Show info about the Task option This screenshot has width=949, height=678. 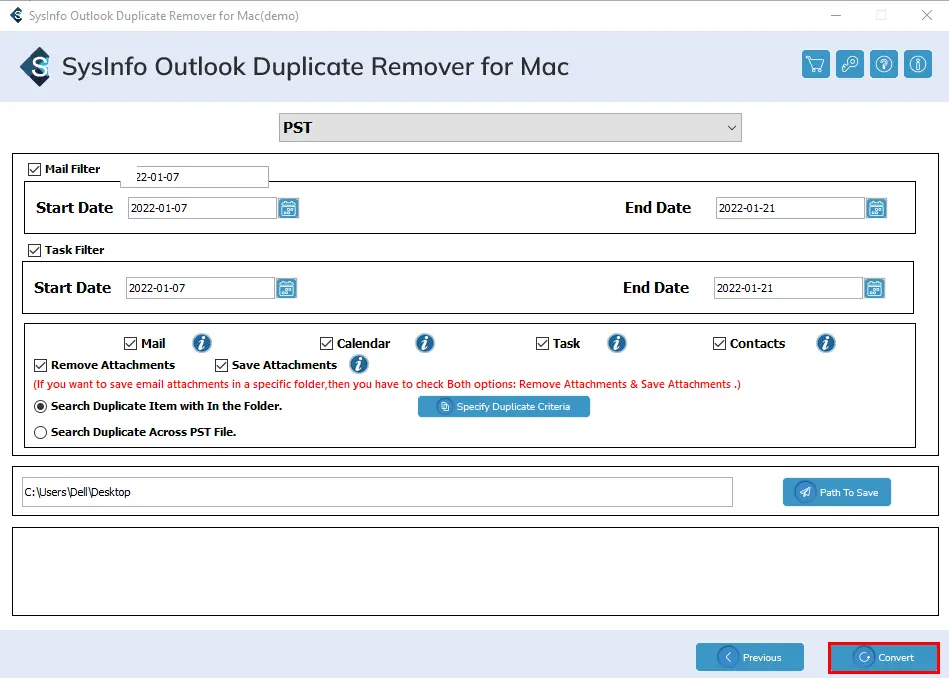(616, 343)
